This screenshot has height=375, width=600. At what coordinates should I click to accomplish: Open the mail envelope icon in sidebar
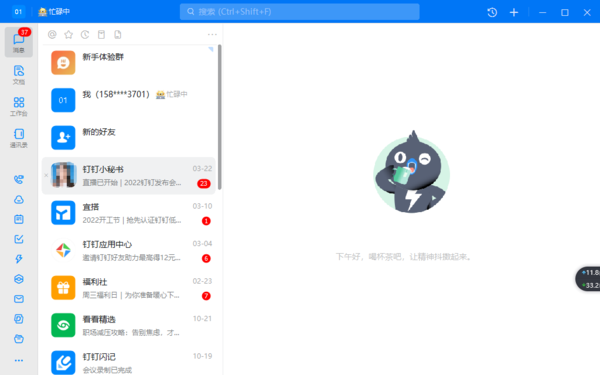coord(19,299)
